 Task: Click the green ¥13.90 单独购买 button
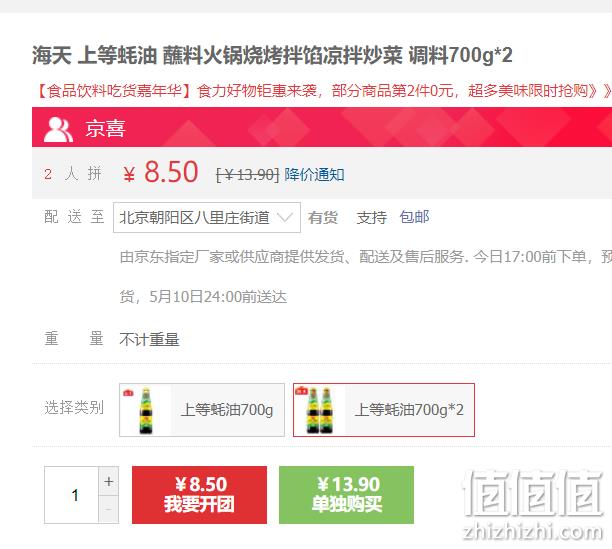347,495
